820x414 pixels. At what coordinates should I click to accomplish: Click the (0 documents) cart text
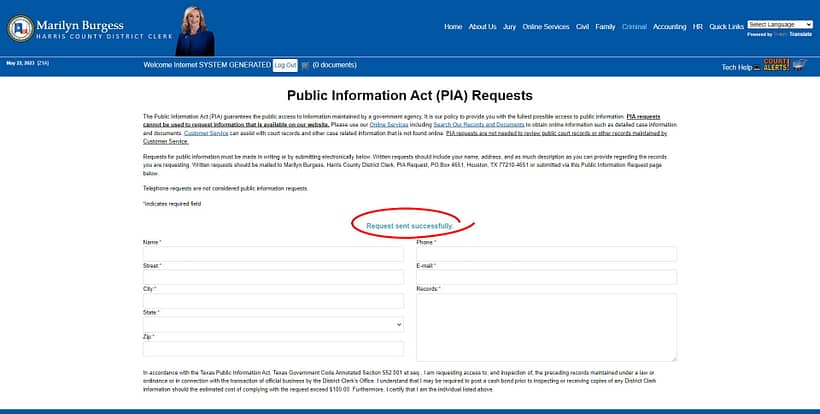pos(335,65)
